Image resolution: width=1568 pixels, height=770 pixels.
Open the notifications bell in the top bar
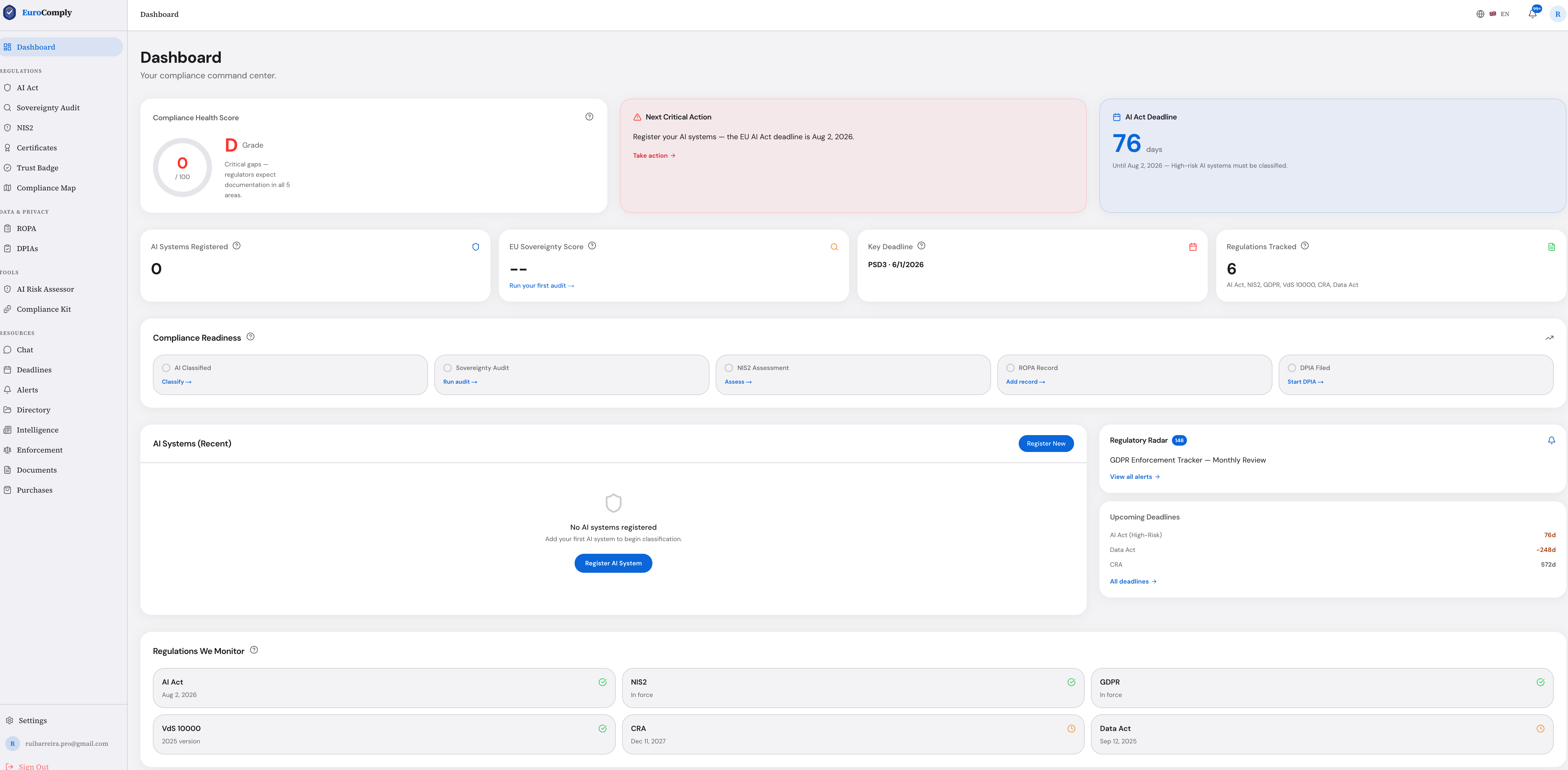pos(1532,14)
